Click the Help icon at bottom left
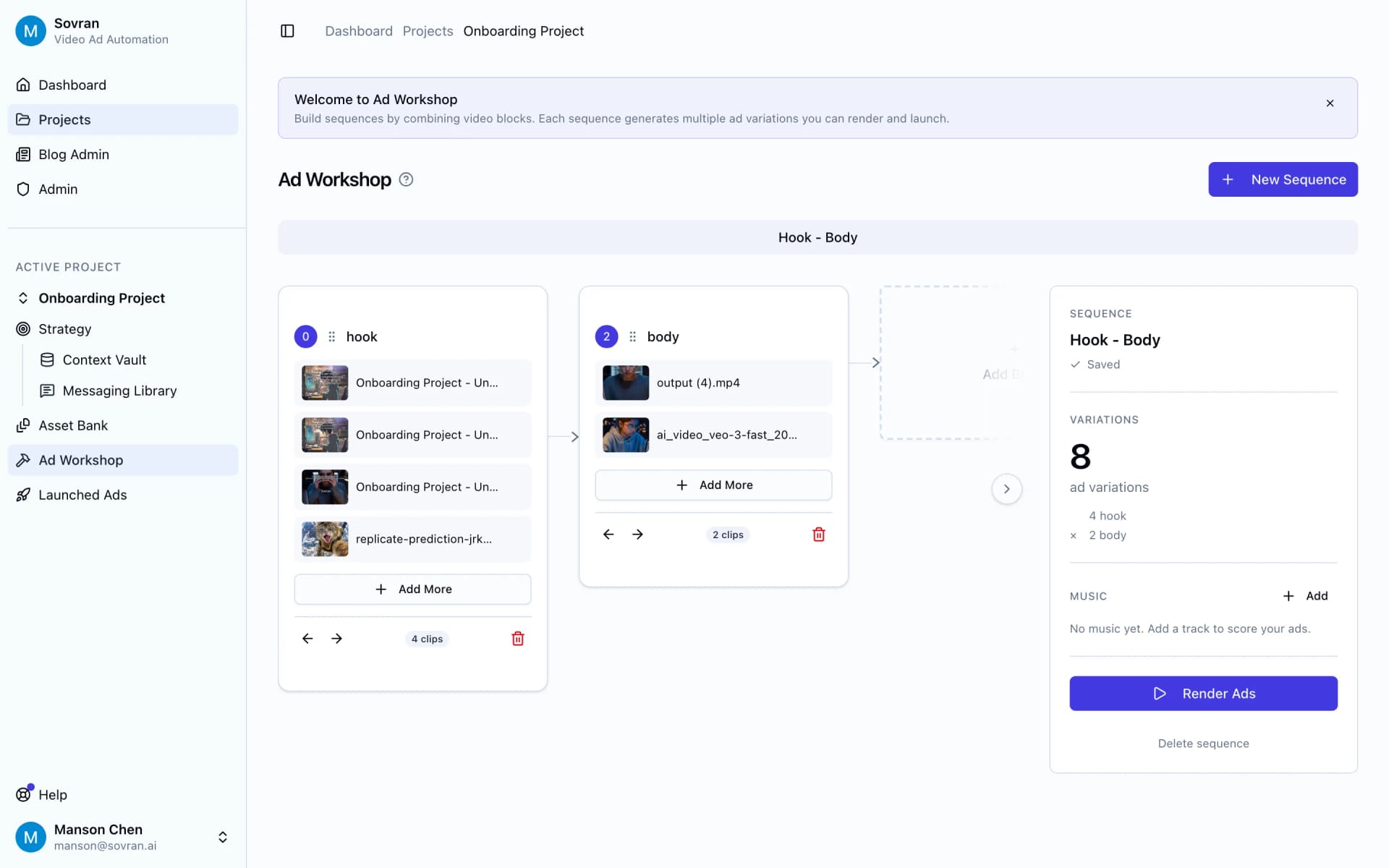Image resolution: width=1389 pixels, height=868 pixels. 24,793
